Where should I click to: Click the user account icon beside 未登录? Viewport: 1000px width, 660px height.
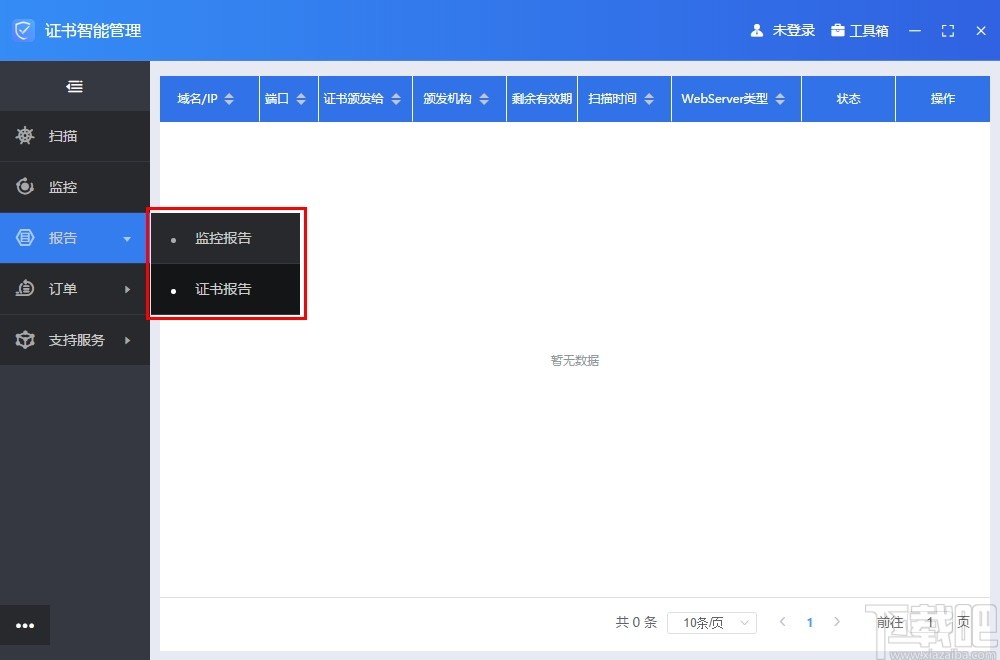pos(756,30)
